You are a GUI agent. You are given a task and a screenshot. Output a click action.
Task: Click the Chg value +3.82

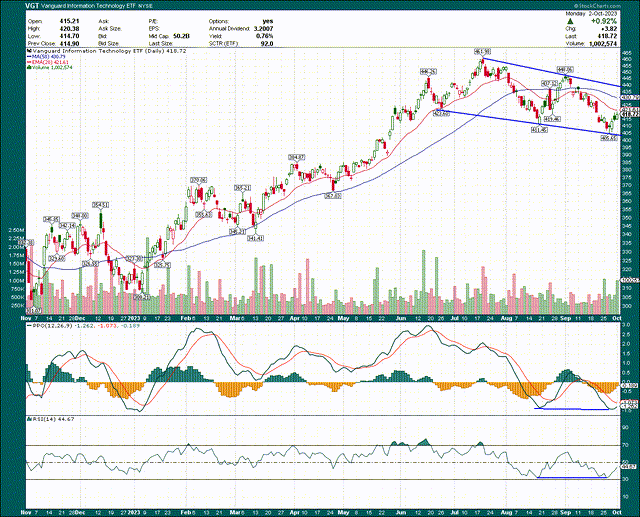(x=609, y=29)
